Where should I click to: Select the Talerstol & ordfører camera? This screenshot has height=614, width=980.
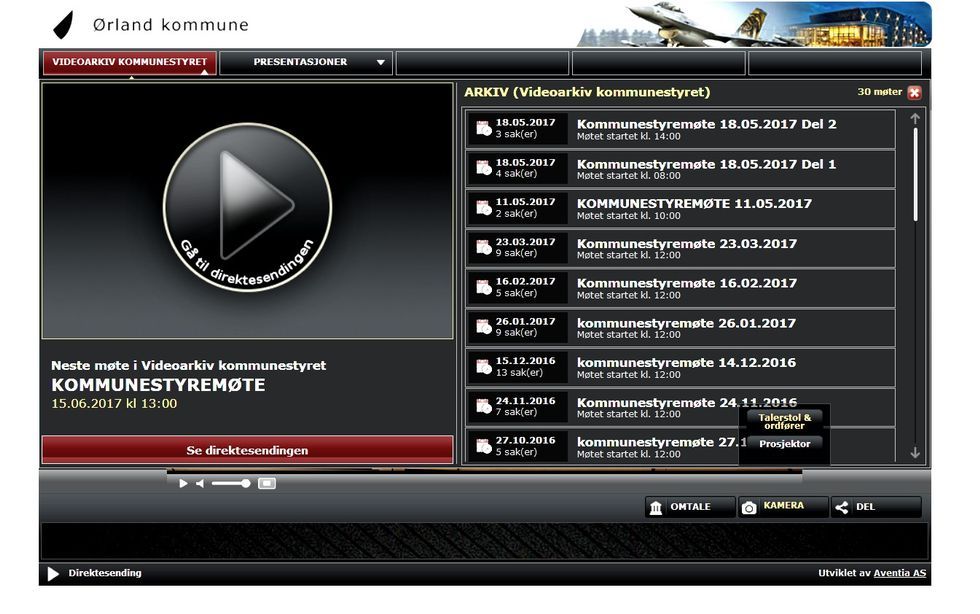785,421
